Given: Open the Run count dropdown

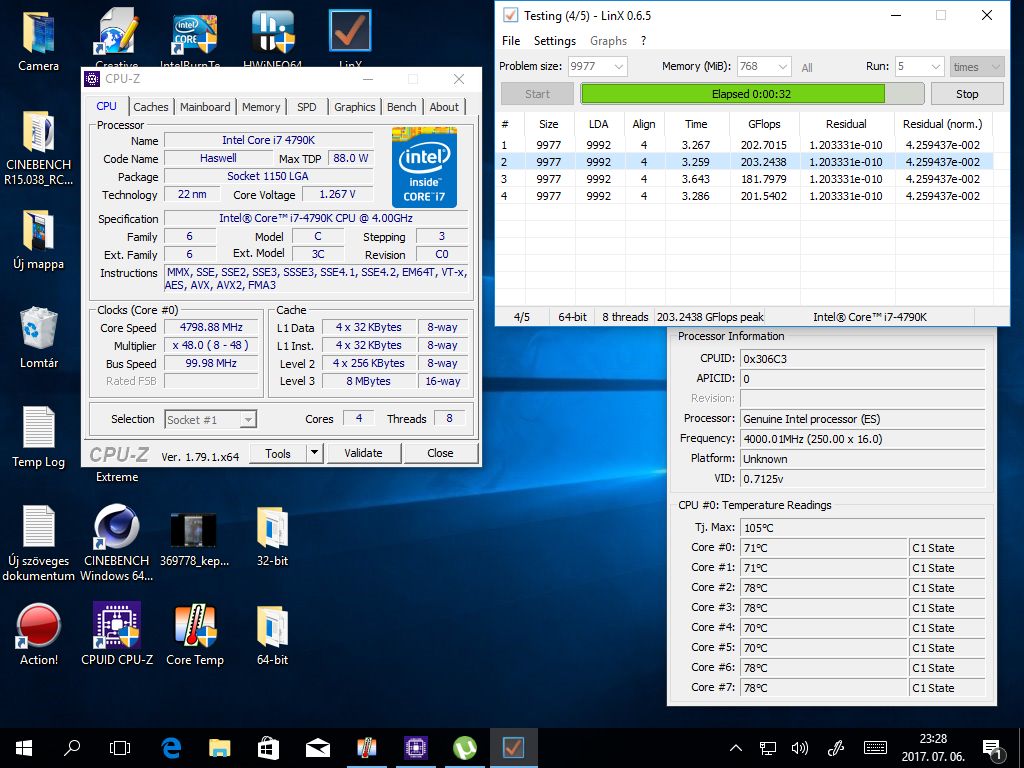Looking at the screenshot, I should [920, 67].
